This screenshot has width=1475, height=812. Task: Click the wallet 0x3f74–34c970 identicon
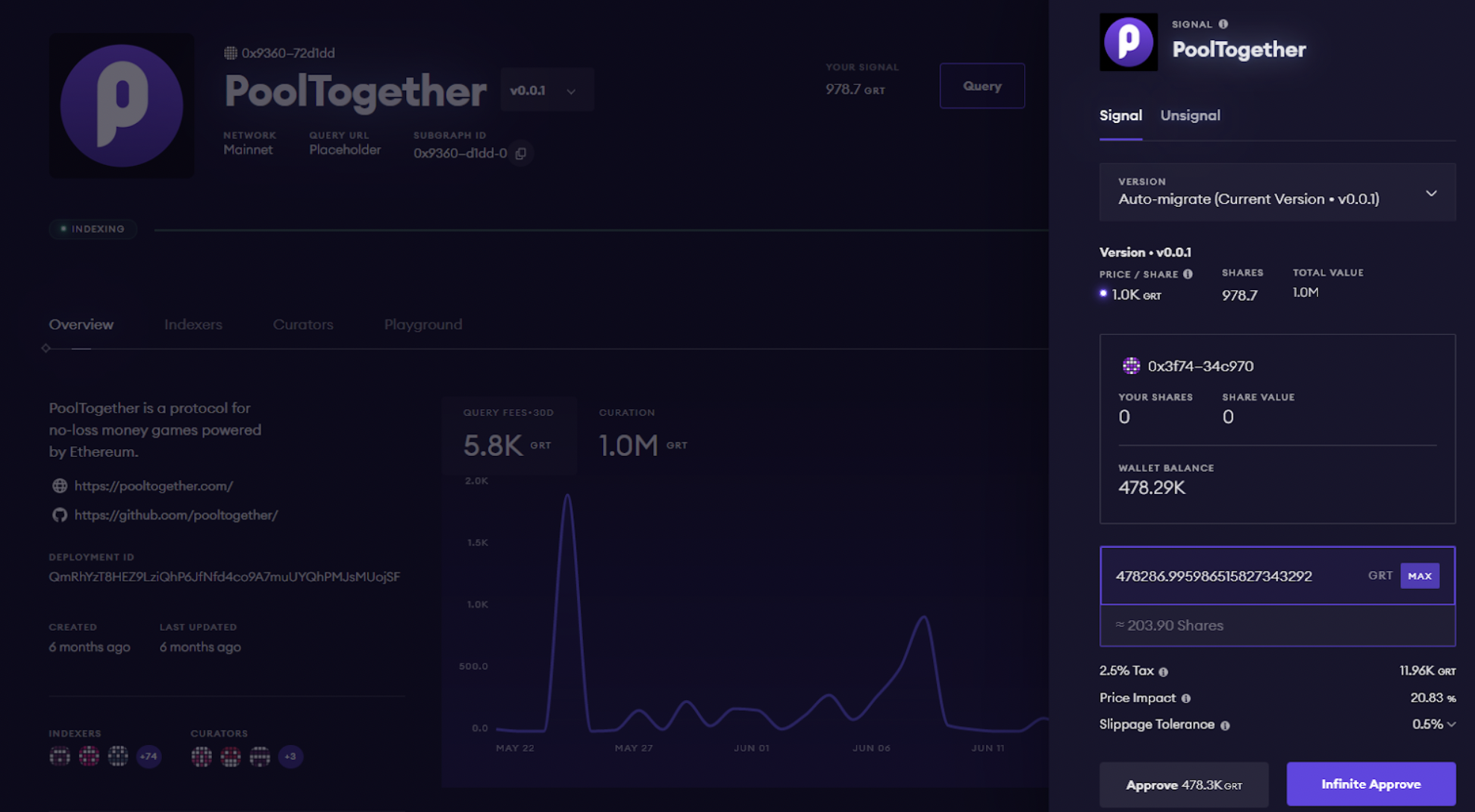[x=1131, y=366]
